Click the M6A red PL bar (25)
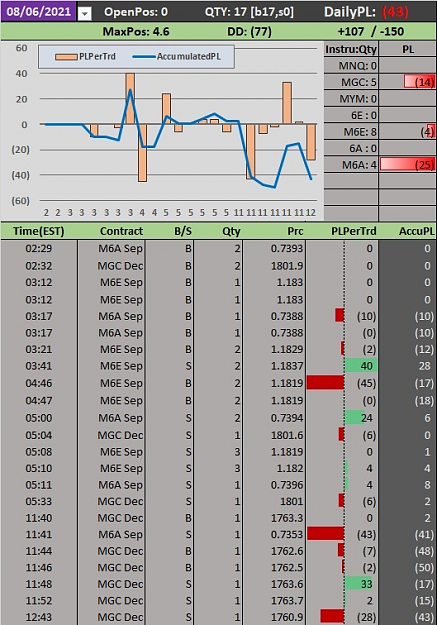This screenshot has height=625, width=437. (407, 164)
